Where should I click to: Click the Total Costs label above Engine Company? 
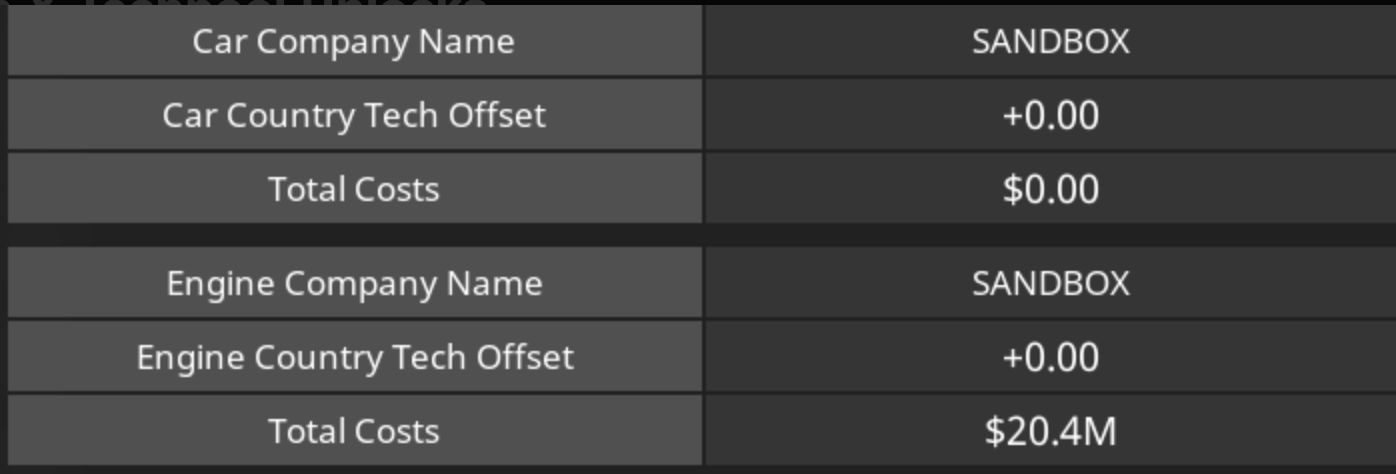353,189
